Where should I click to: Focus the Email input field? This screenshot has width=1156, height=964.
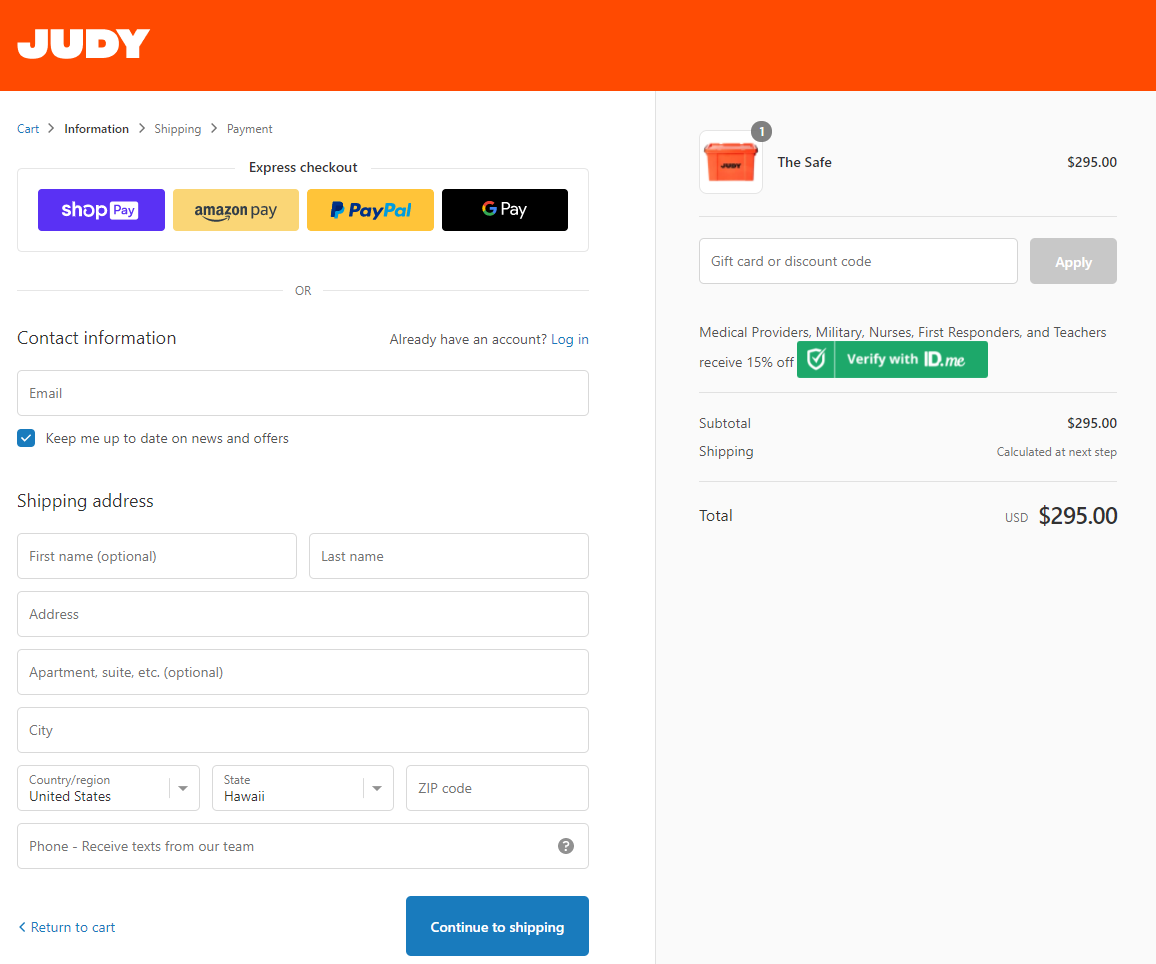[x=303, y=393]
